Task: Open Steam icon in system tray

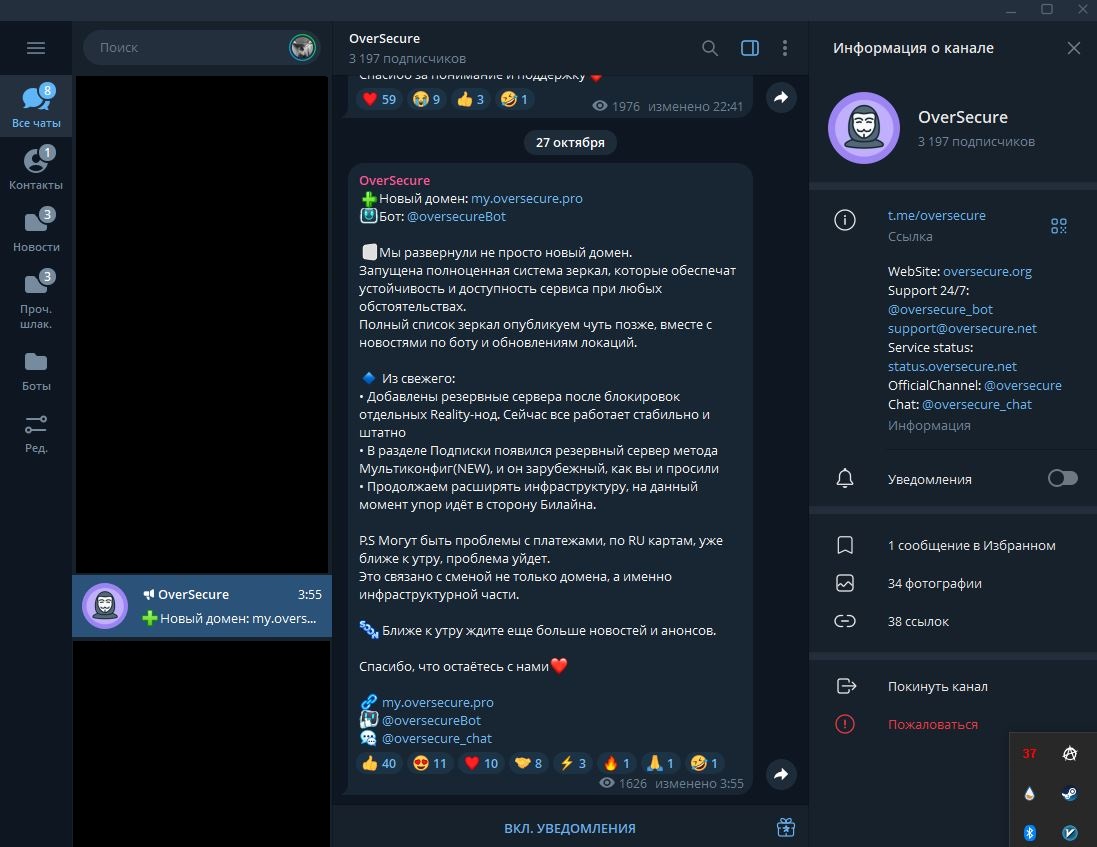Action: click(x=1069, y=793)
